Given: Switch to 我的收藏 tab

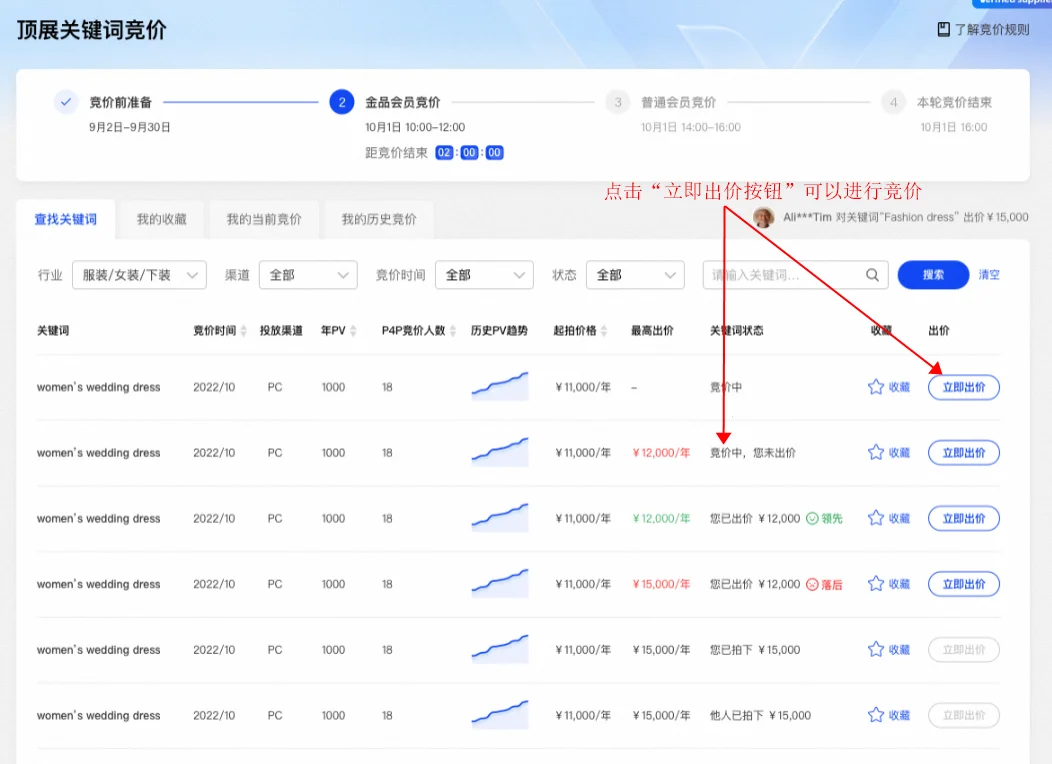Looking at the screenshot, I should pos(162,220).
